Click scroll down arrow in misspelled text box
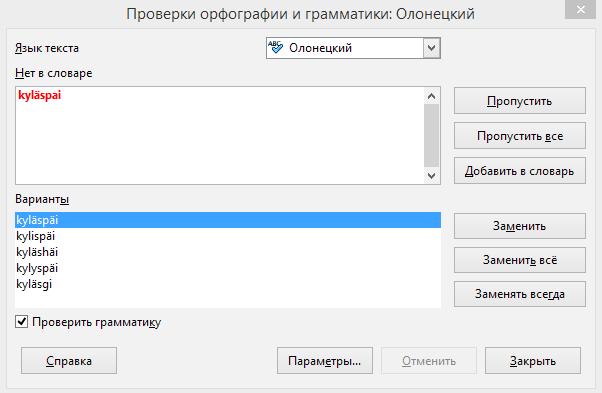The image size is (602, 393). click(432, 175)
